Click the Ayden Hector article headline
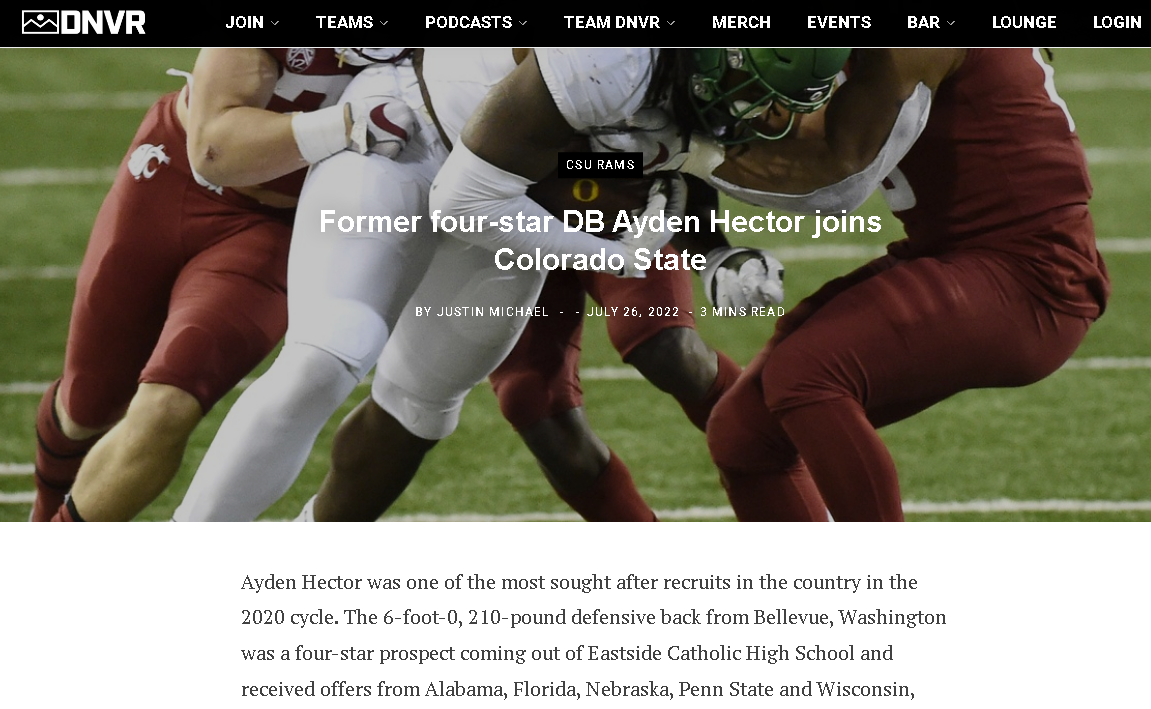Screen dimensions: 1151x709 pos(600,240)
